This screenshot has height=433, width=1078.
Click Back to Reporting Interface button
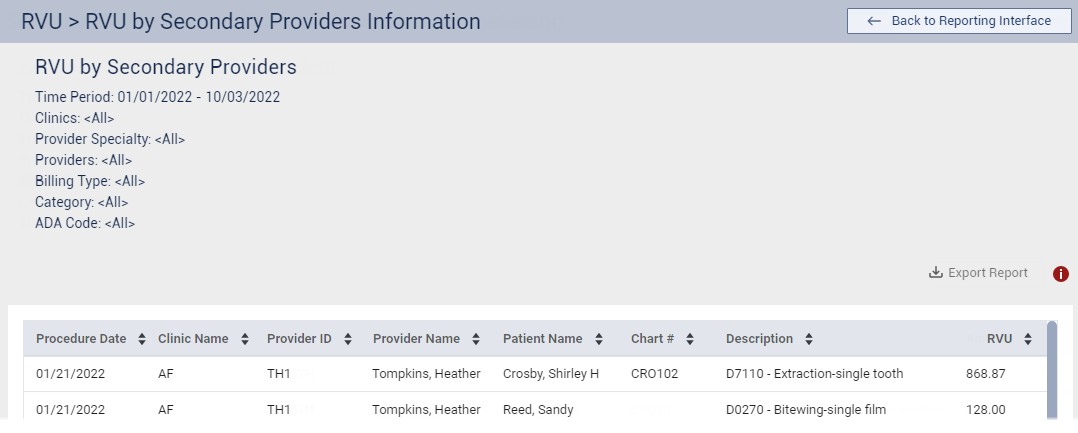[959, 21]
